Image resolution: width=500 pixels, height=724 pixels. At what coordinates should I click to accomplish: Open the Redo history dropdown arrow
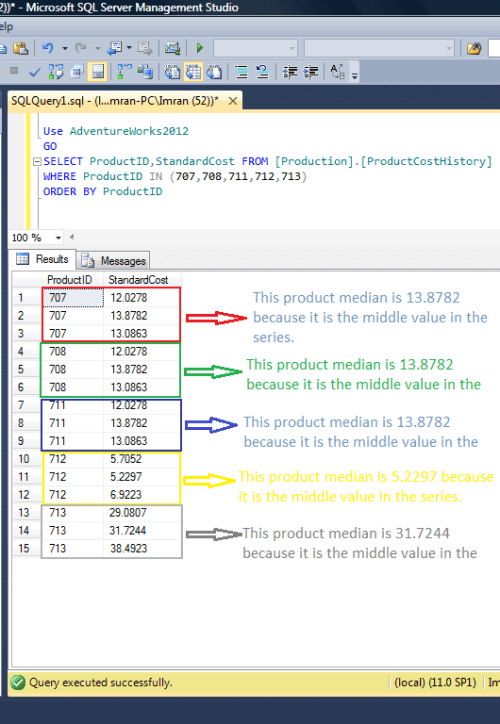pyautogui.click(x=97, y=48)
